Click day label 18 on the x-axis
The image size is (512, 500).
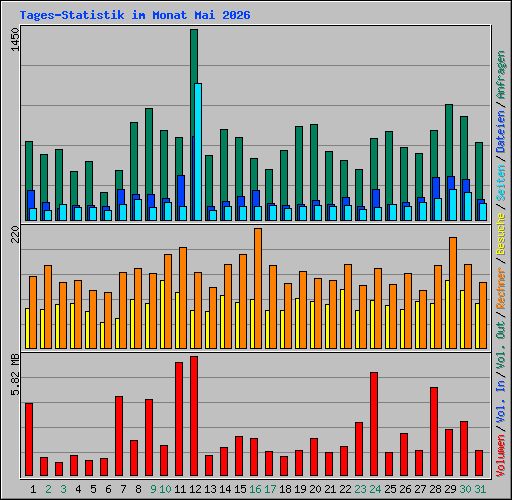[x=285, y=489]
